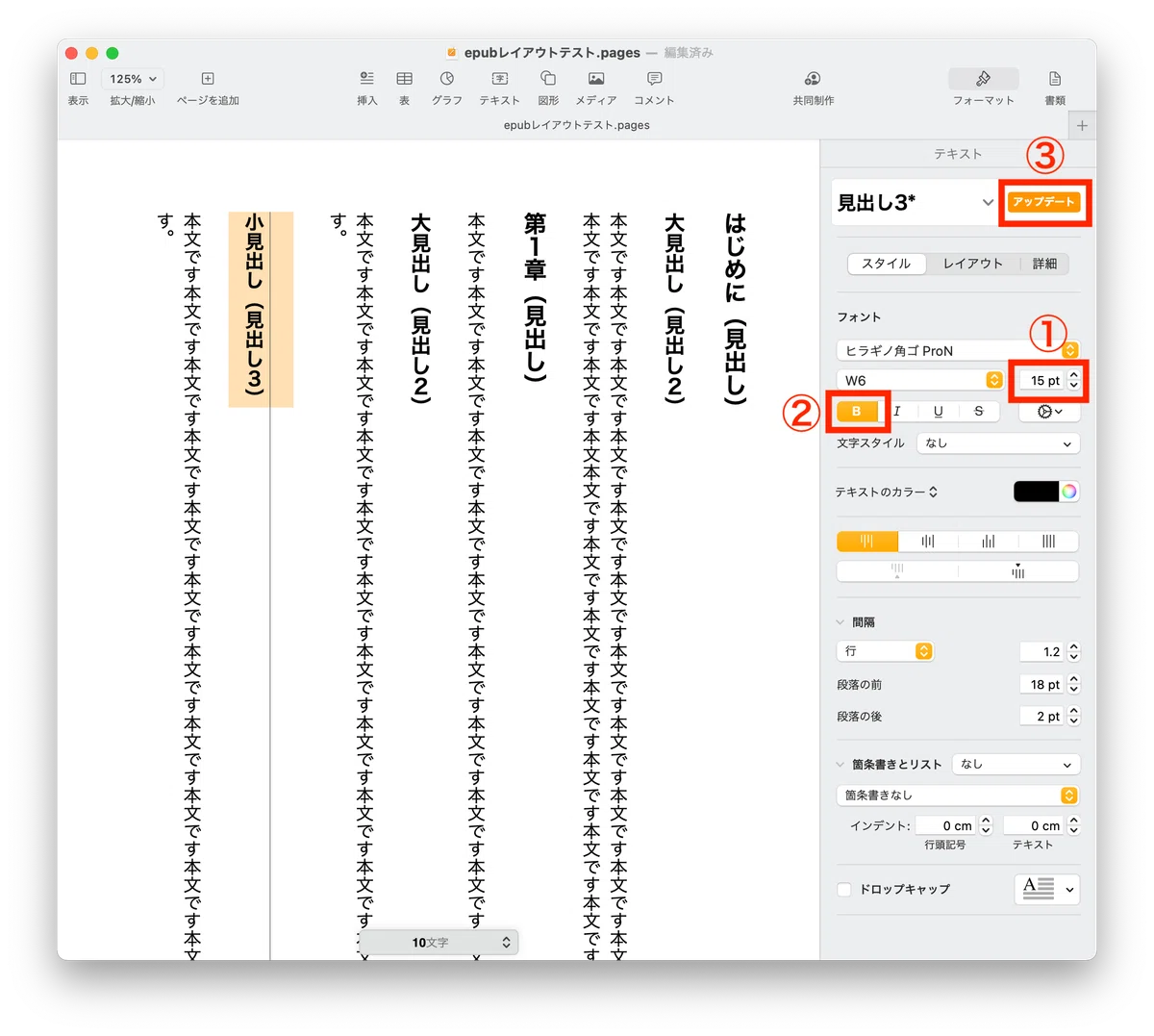Open the 125% zoom dropdown
The width and height of the screenshot is (1154, 1036).
(133, 79)
